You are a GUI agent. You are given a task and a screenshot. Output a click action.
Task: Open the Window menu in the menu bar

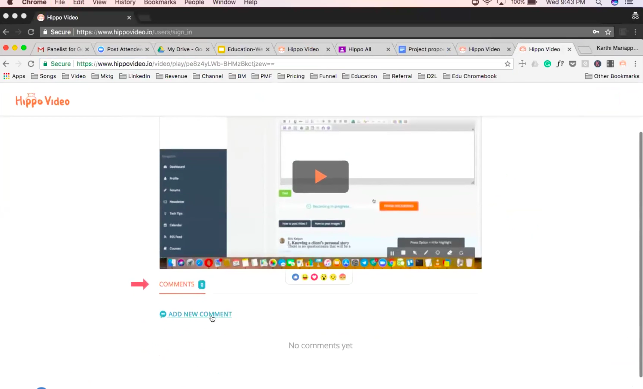[x=224, y=2]
